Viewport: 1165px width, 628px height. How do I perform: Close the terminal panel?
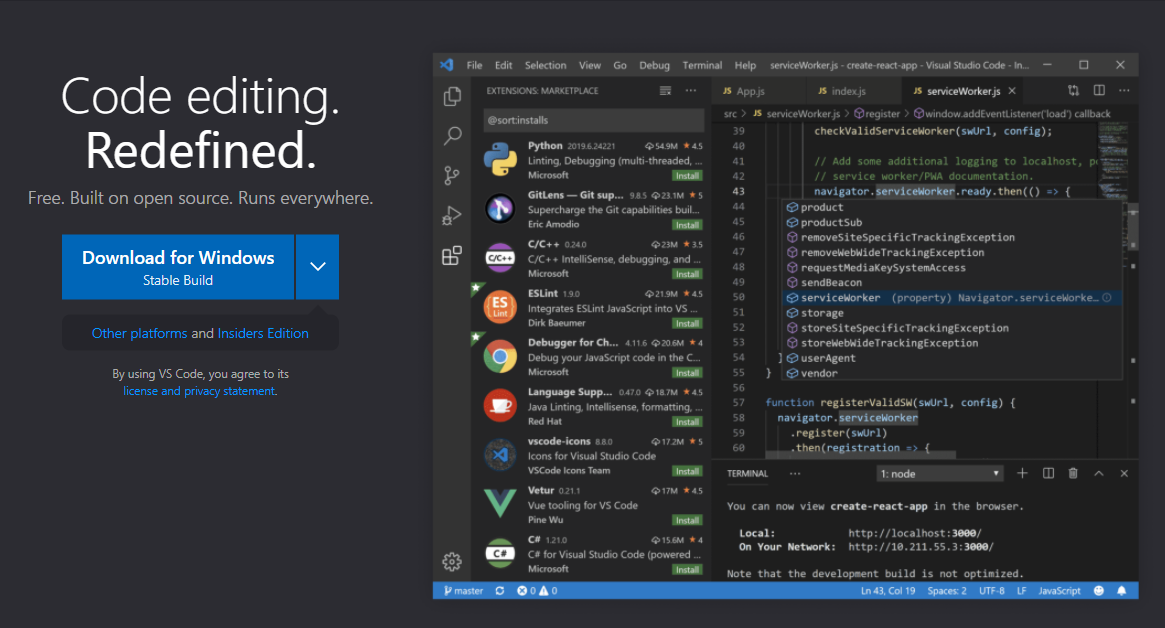(x=1124, y=473)
